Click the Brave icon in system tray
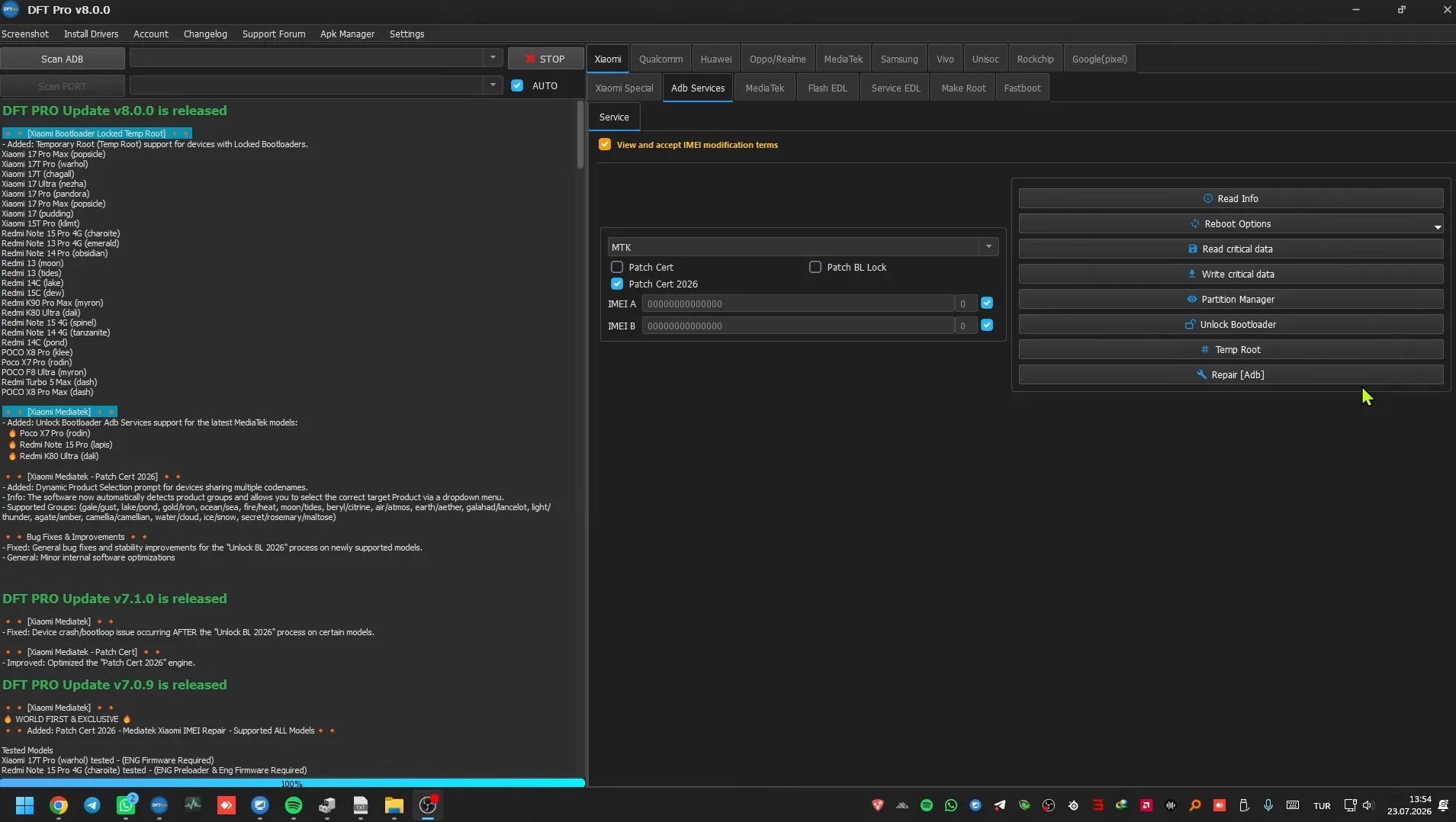This screenshot has width=1456, height=822. tap(878, 805)
